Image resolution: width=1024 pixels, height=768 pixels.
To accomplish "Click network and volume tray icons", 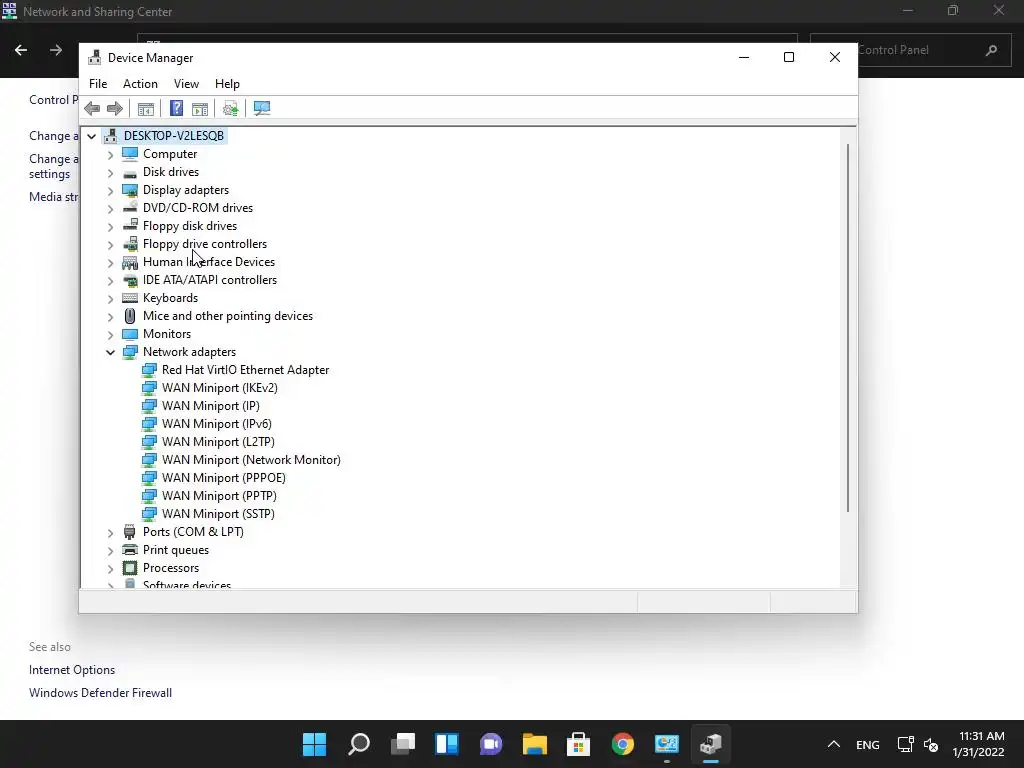I will [x=918, y=744].
